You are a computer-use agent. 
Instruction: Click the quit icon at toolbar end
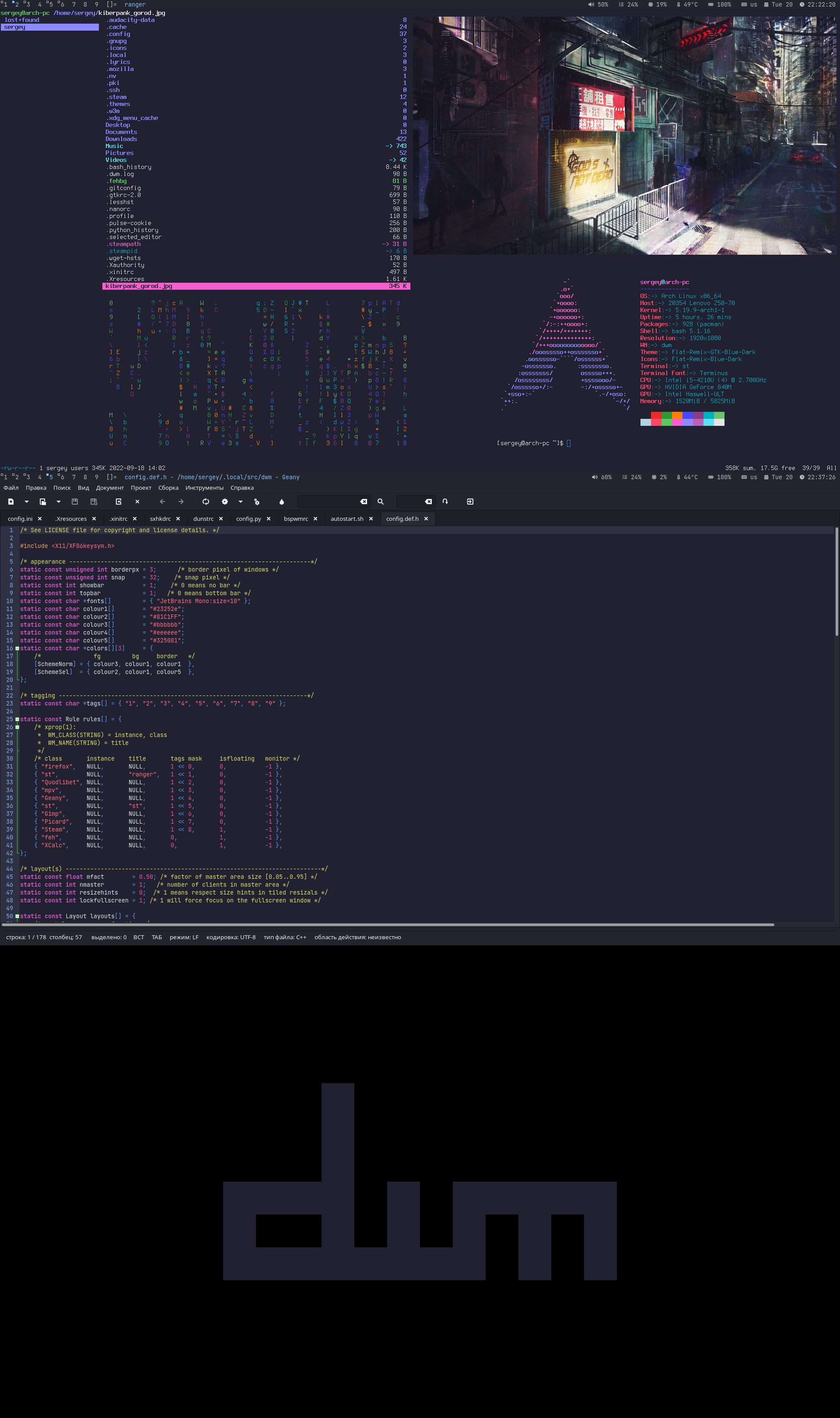[x=470, y=502]
